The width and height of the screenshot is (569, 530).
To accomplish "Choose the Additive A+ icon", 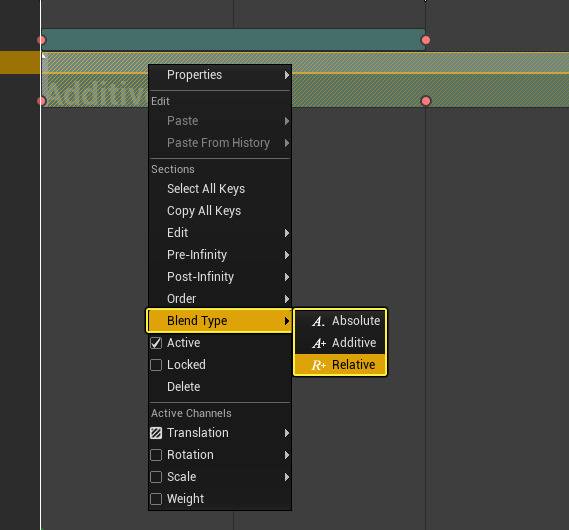I will coord(319,343).
